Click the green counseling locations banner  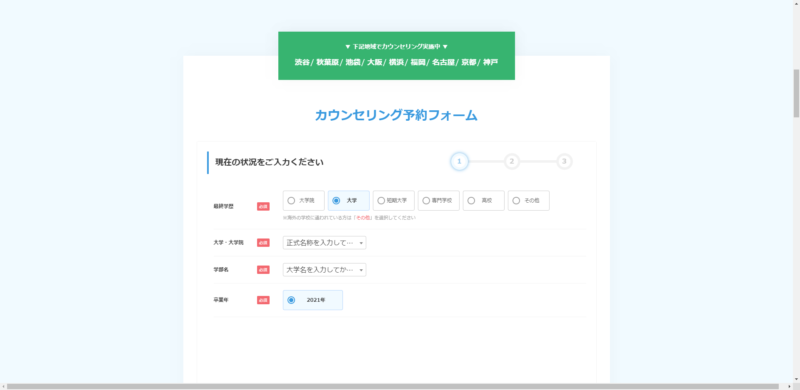click(396, 56)
